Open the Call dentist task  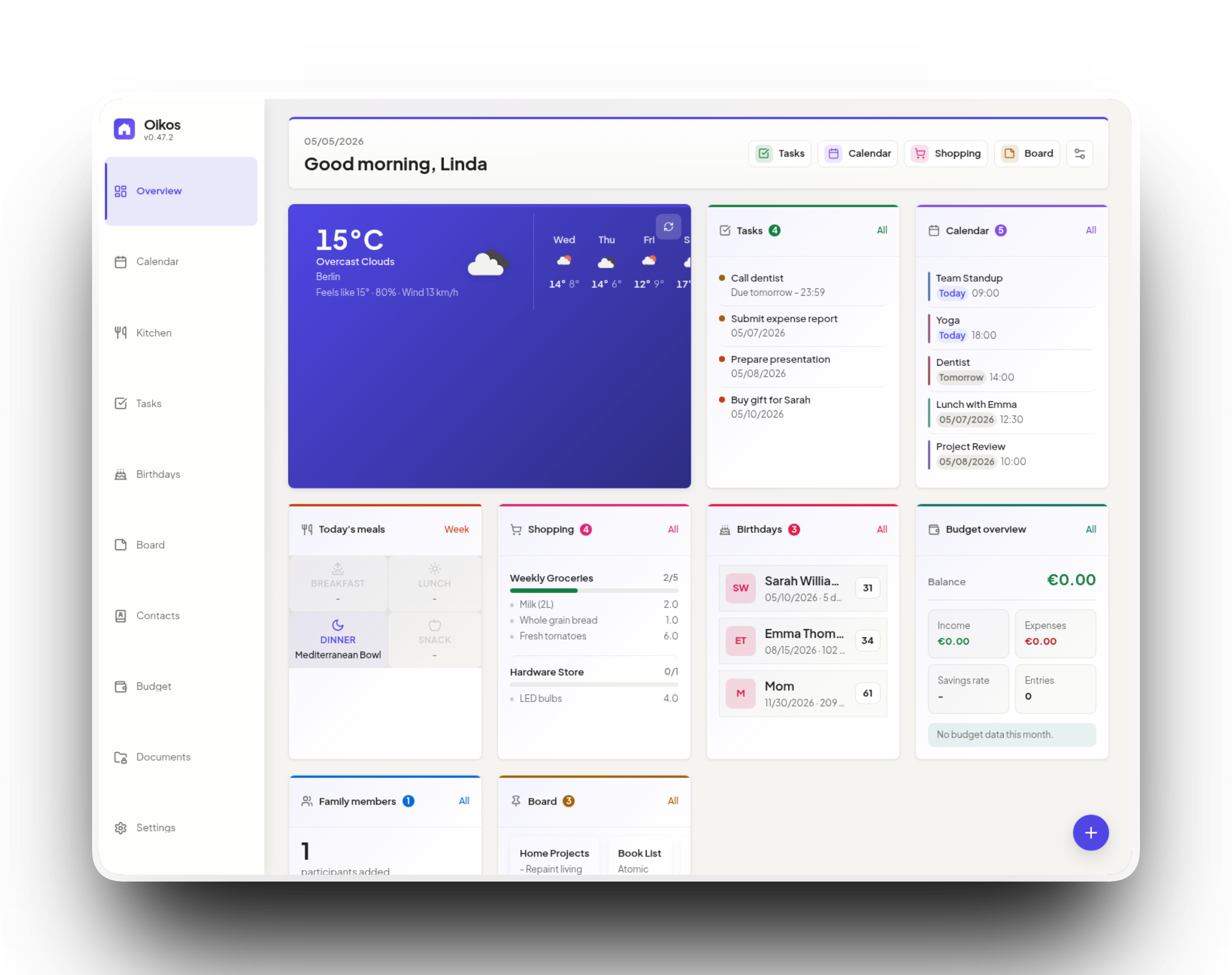click(x=802, y=285)
